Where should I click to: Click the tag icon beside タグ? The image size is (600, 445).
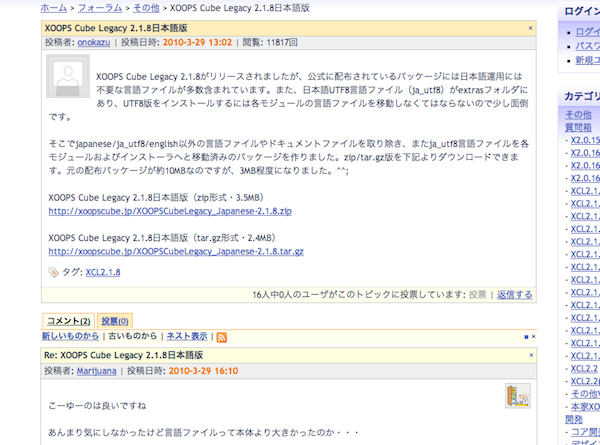pos(54,272)
